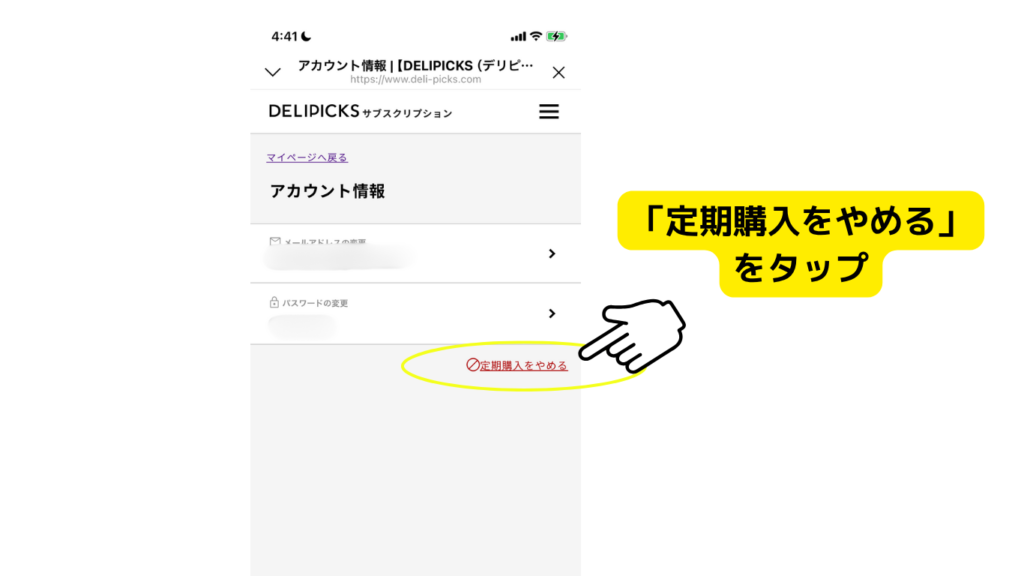This screenshot has width=1024, height=576.
Task: Tap the 定期購入をやめる link
Action: coord(524,365)
